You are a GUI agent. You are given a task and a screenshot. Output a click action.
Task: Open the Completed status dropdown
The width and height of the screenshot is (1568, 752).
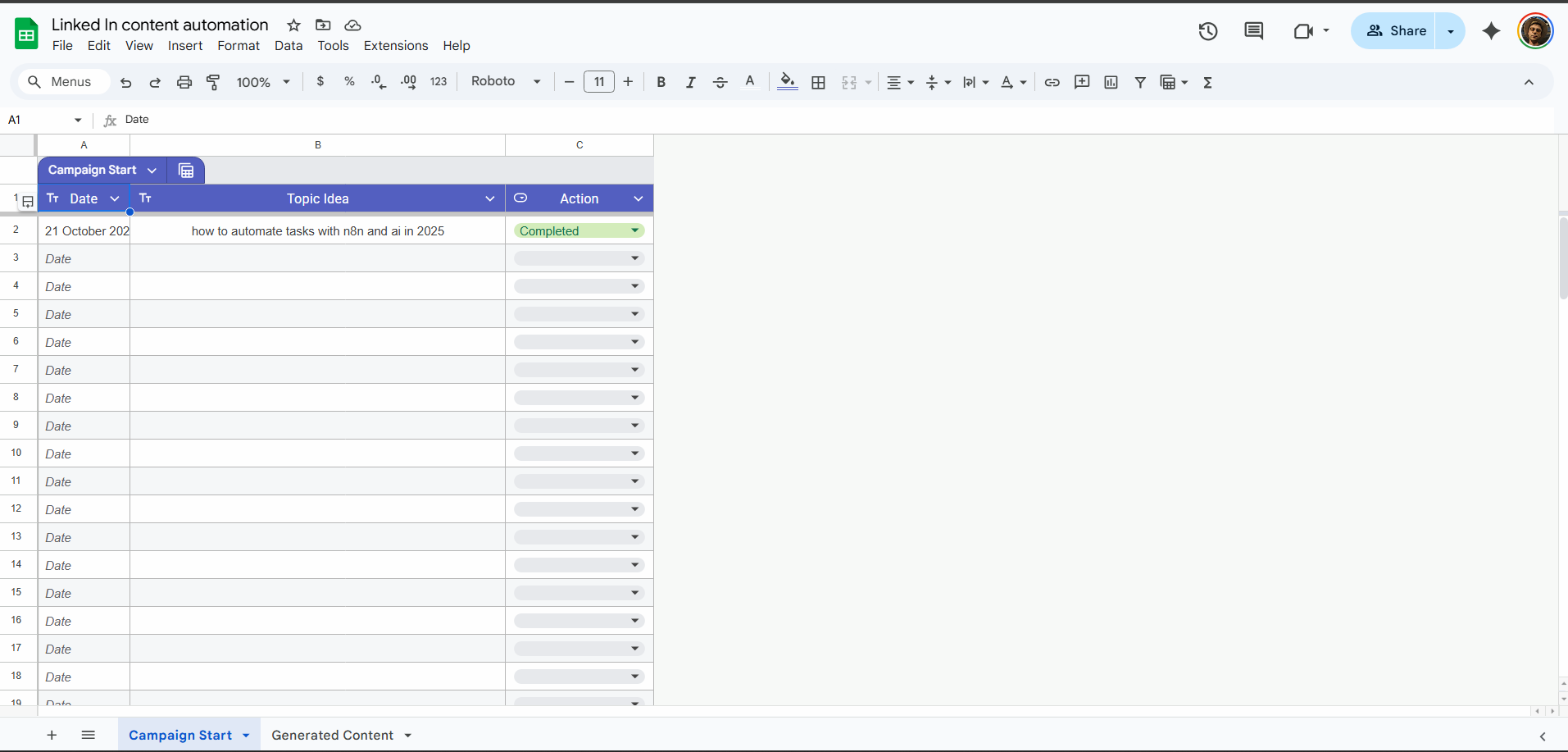[634, 230]
